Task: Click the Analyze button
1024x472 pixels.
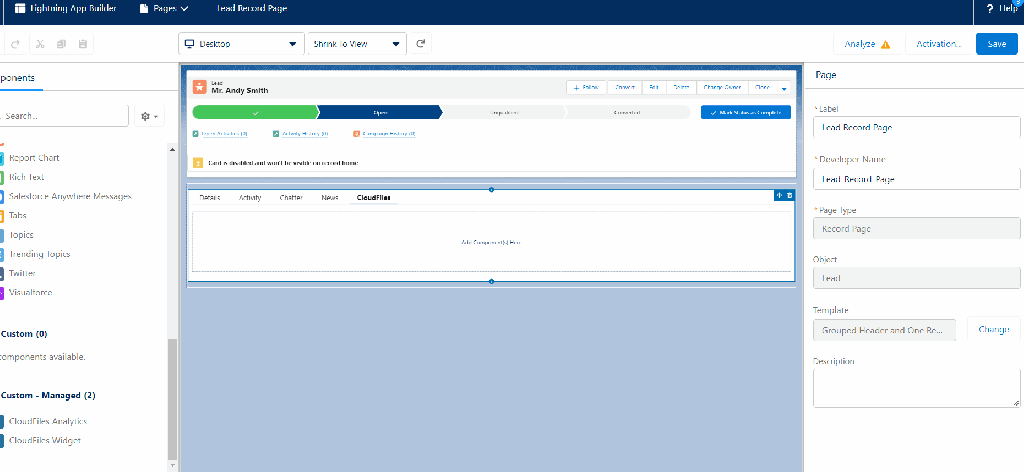Action: (x=867, y=44)
